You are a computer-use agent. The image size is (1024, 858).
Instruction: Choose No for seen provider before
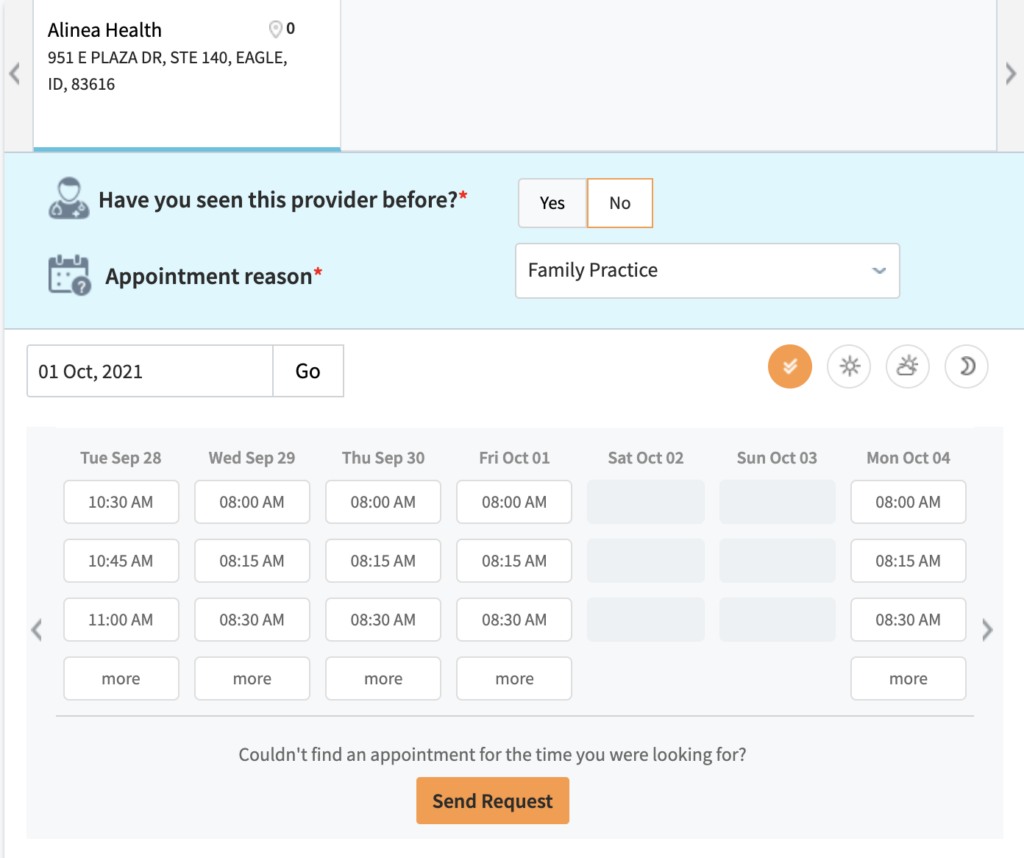pos(620,203)
